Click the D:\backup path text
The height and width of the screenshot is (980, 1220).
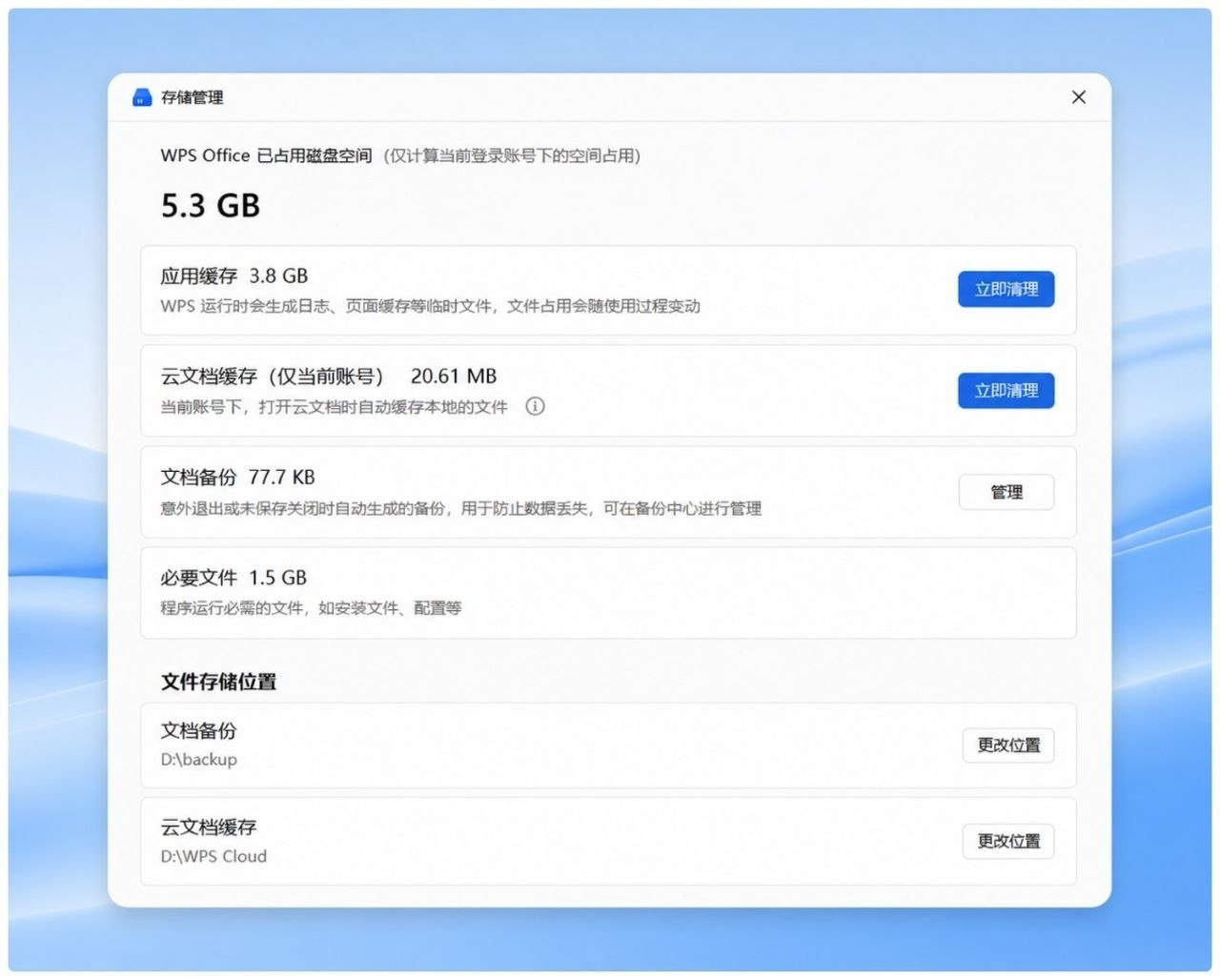tap(198, 760)
